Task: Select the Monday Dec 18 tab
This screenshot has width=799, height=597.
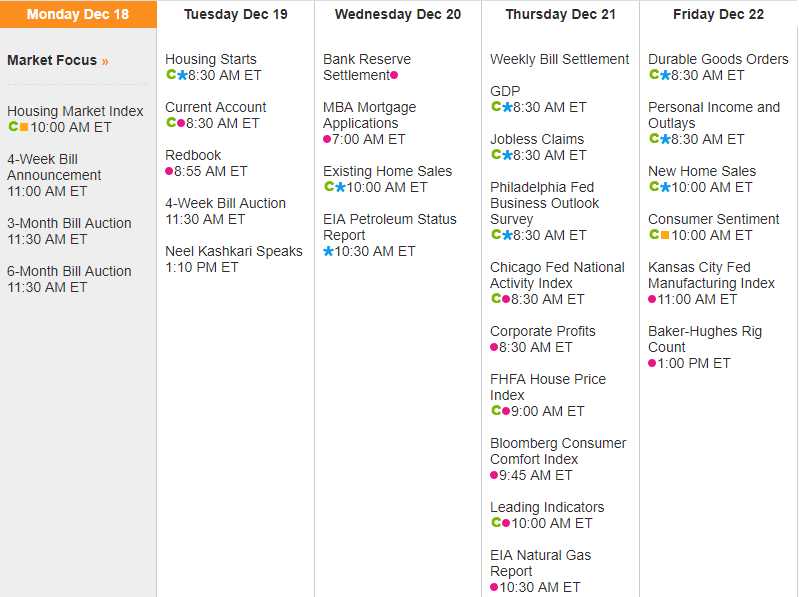Action: point(78,14)
